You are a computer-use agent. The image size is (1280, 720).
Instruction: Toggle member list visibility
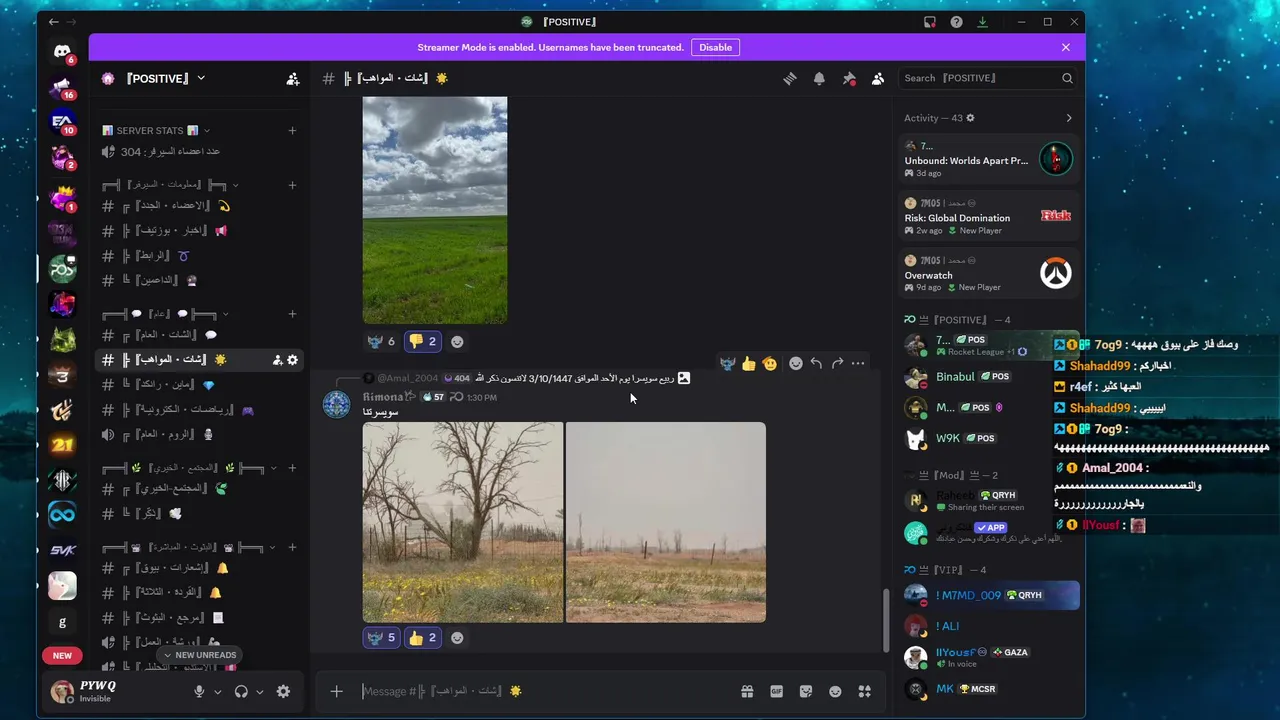pyautogui.click(x=877, y=78)
